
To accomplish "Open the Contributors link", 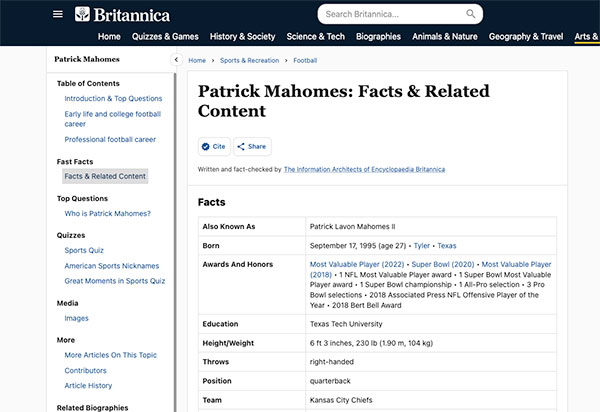I will pos(86,371).
